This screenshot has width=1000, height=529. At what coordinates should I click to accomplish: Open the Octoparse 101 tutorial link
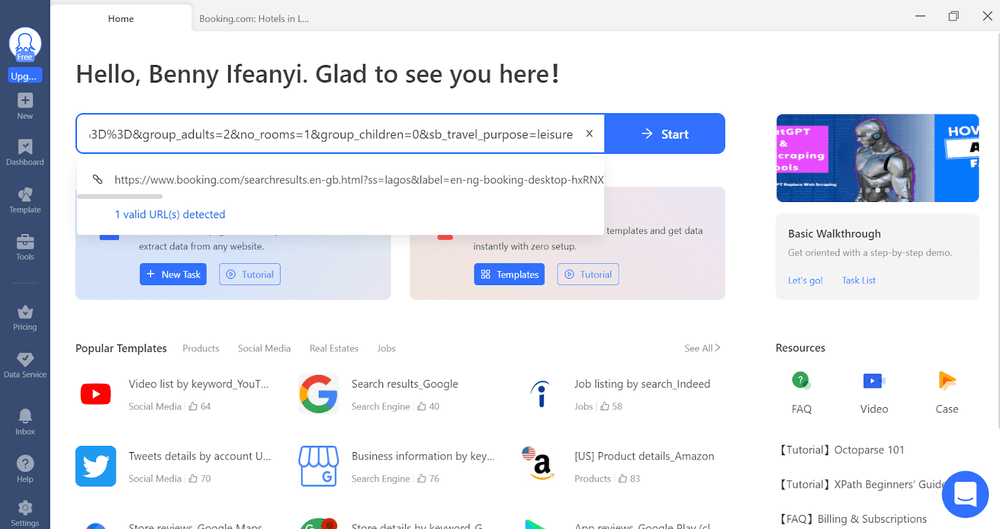[841, 450]
